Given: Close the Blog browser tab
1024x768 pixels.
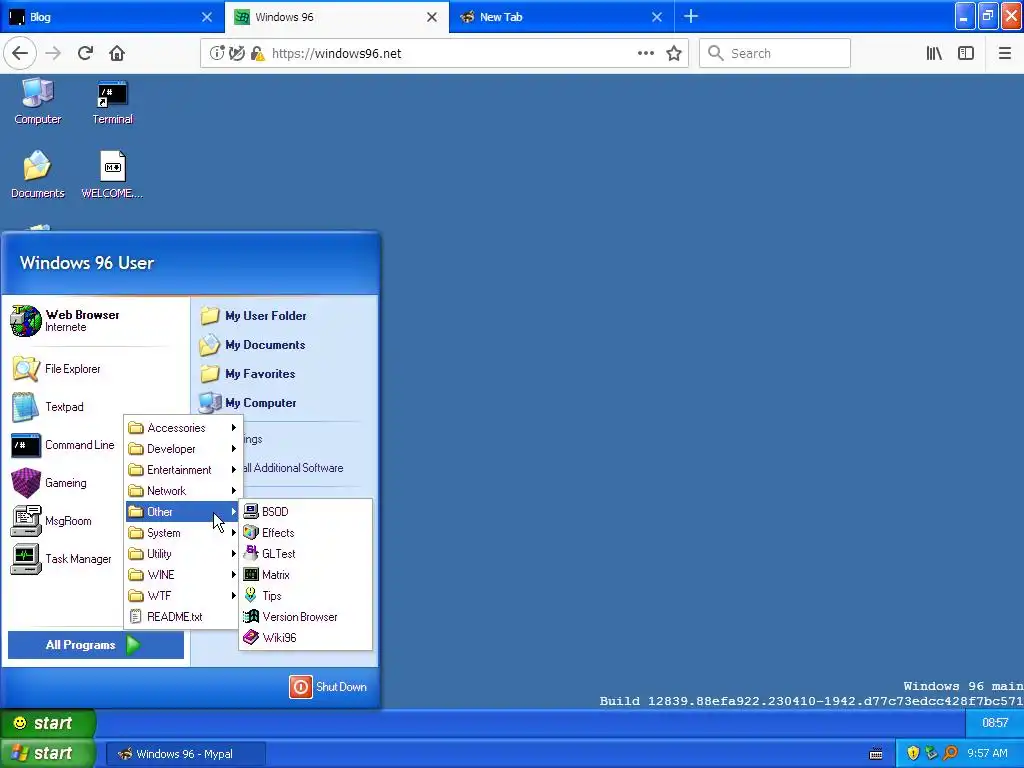Looking at the screenshot, I should tap(207, 17).
